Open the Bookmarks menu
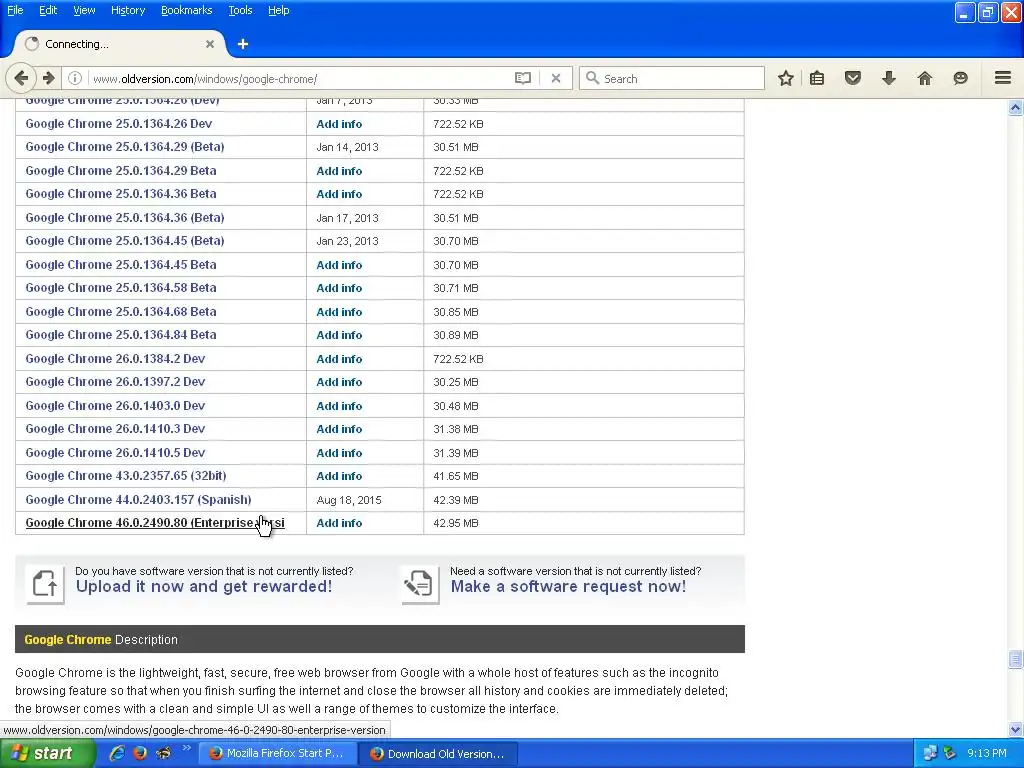1024x768 pixels. tap(187, 10)
